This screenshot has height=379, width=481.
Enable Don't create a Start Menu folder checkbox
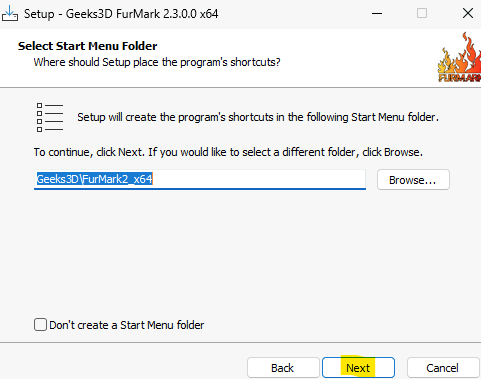point(40,325)
